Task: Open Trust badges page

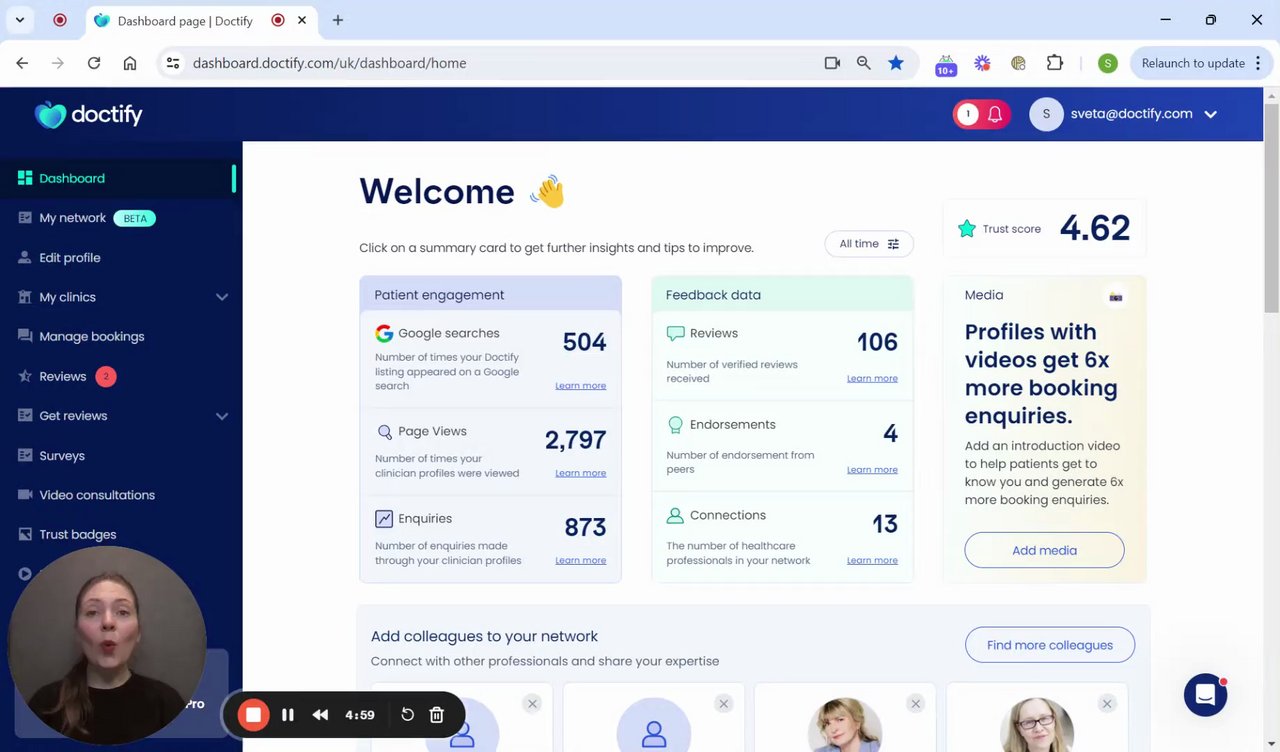Action: (x=78, y=535)
